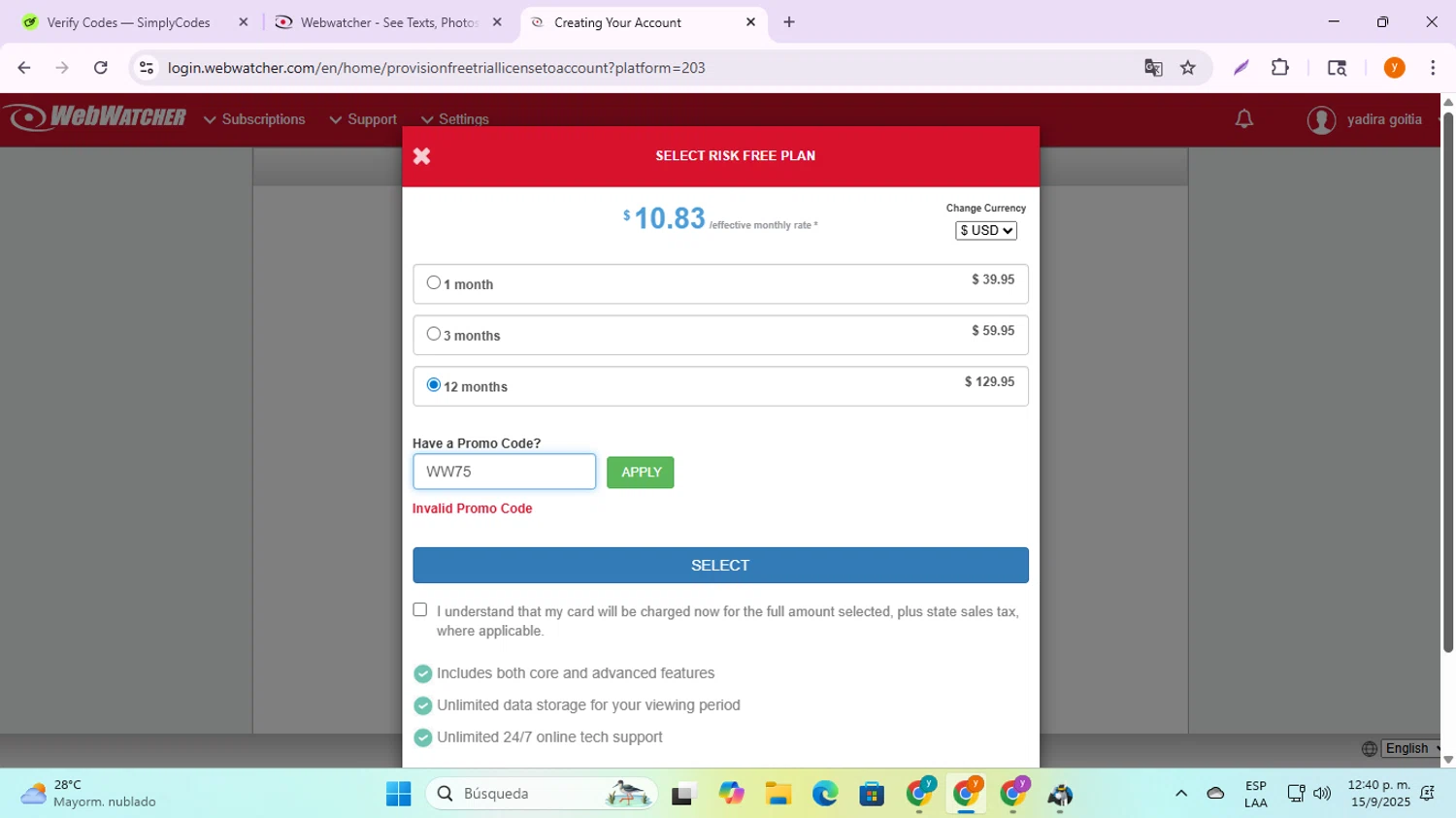Click the OneDrive cloud tray icon
The width and height of the screenshot is (1456, 818).
coord(1215,794)
